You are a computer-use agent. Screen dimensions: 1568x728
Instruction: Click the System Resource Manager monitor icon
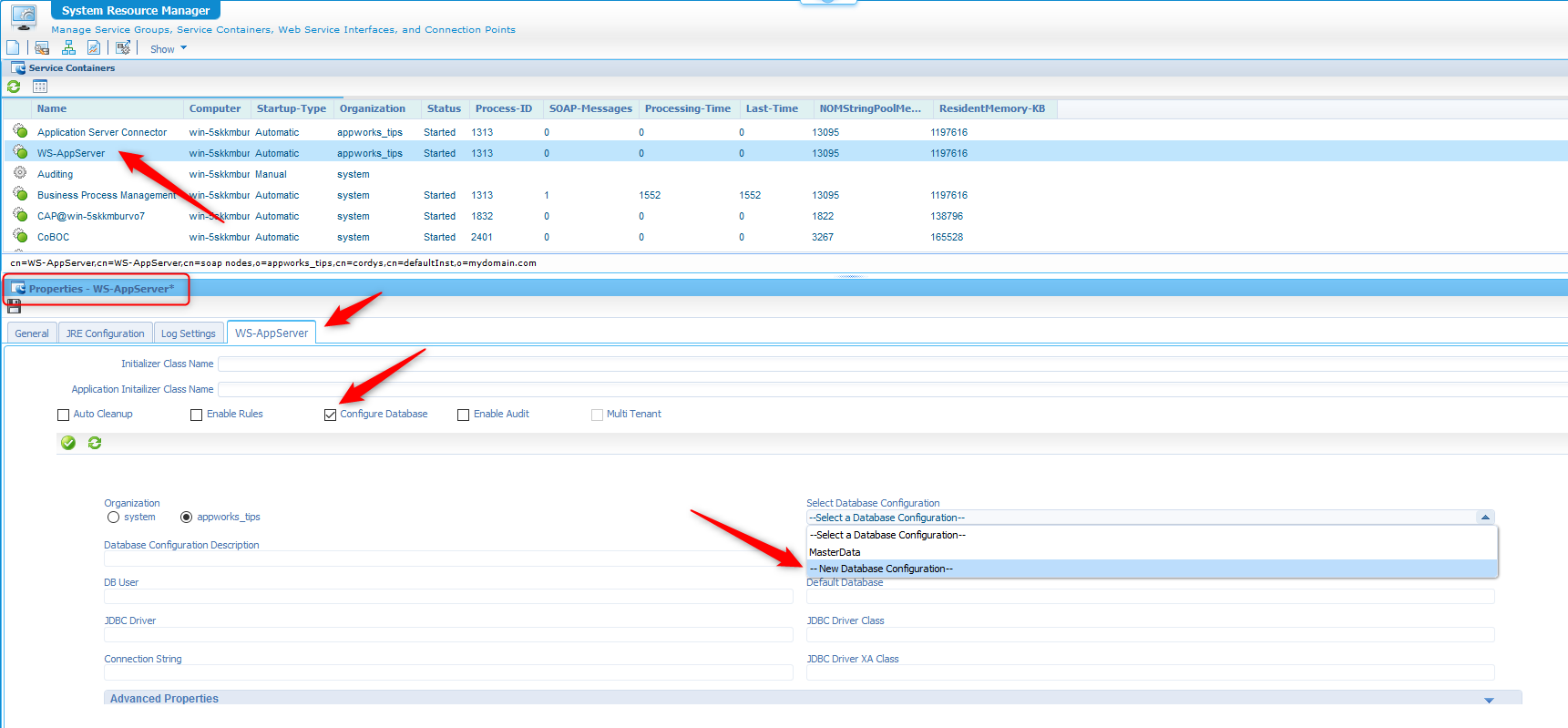click(24, 15)
